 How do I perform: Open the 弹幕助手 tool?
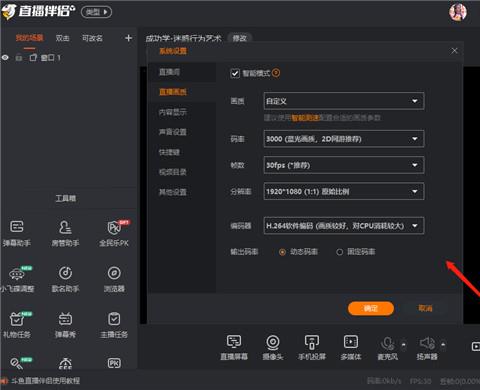pos(17,233)
